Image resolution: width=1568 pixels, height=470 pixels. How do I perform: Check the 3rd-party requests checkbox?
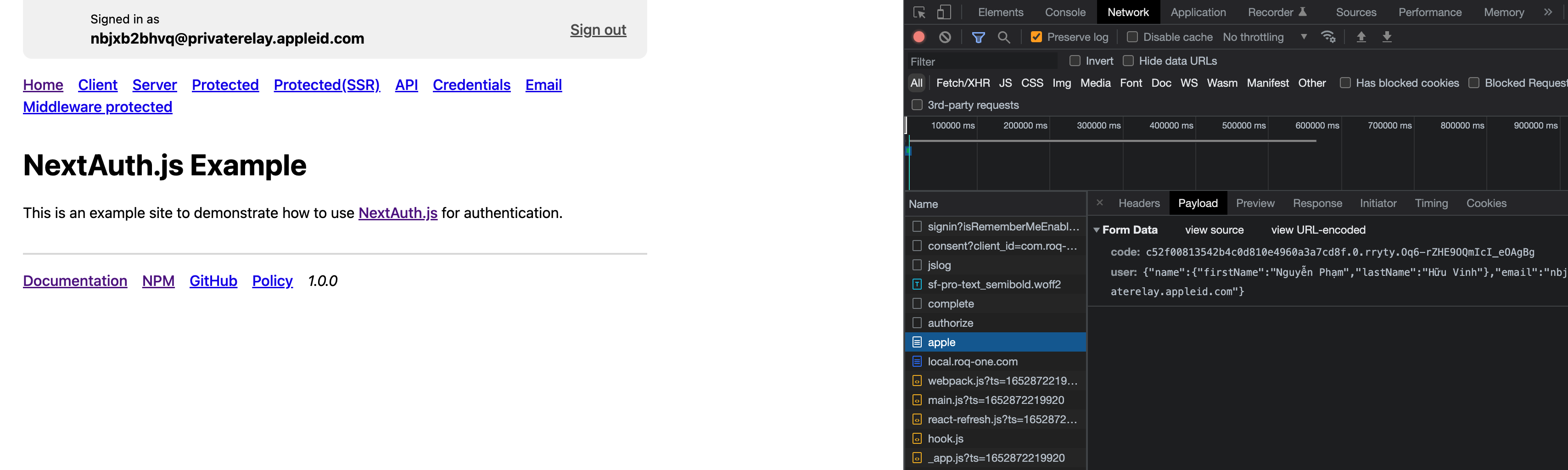(917, 105)
